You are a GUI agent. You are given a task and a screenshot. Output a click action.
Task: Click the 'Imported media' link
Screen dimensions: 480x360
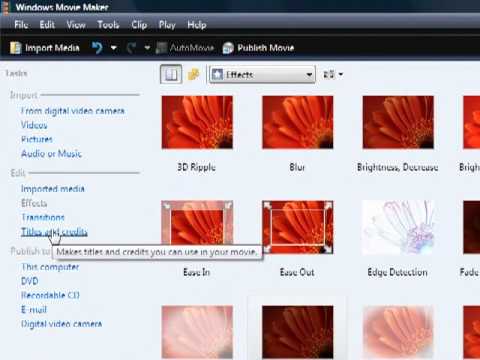(x=53, y=189)
